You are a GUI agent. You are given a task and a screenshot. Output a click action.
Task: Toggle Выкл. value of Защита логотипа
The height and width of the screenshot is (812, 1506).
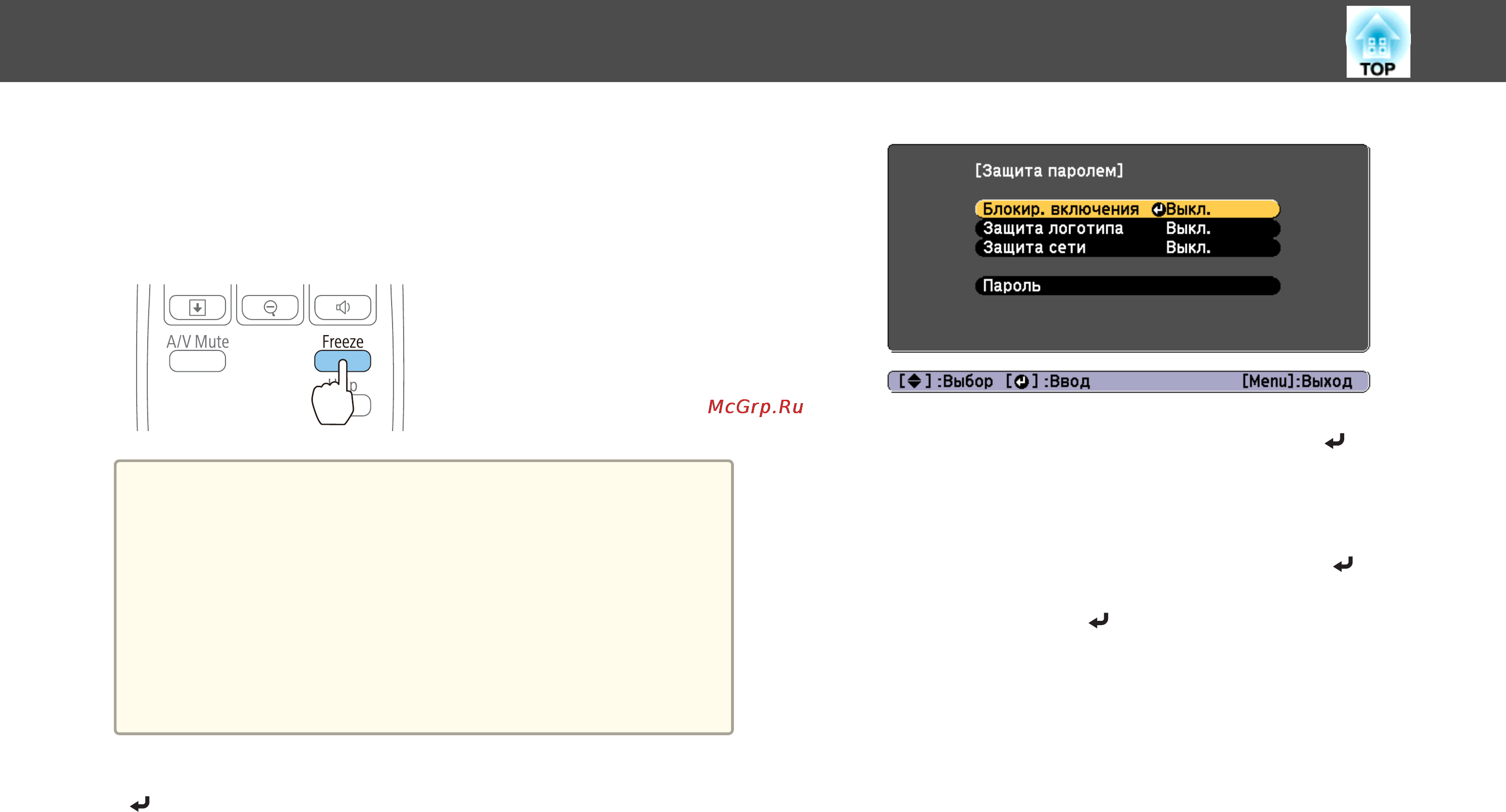(x=1188, y=228)
